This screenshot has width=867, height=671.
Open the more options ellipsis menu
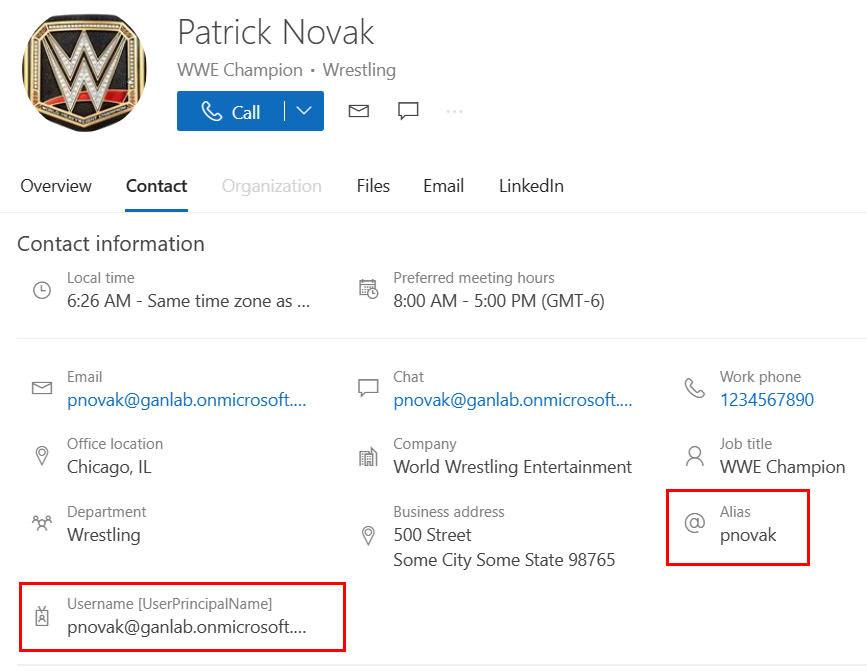(x=455, y=111)
